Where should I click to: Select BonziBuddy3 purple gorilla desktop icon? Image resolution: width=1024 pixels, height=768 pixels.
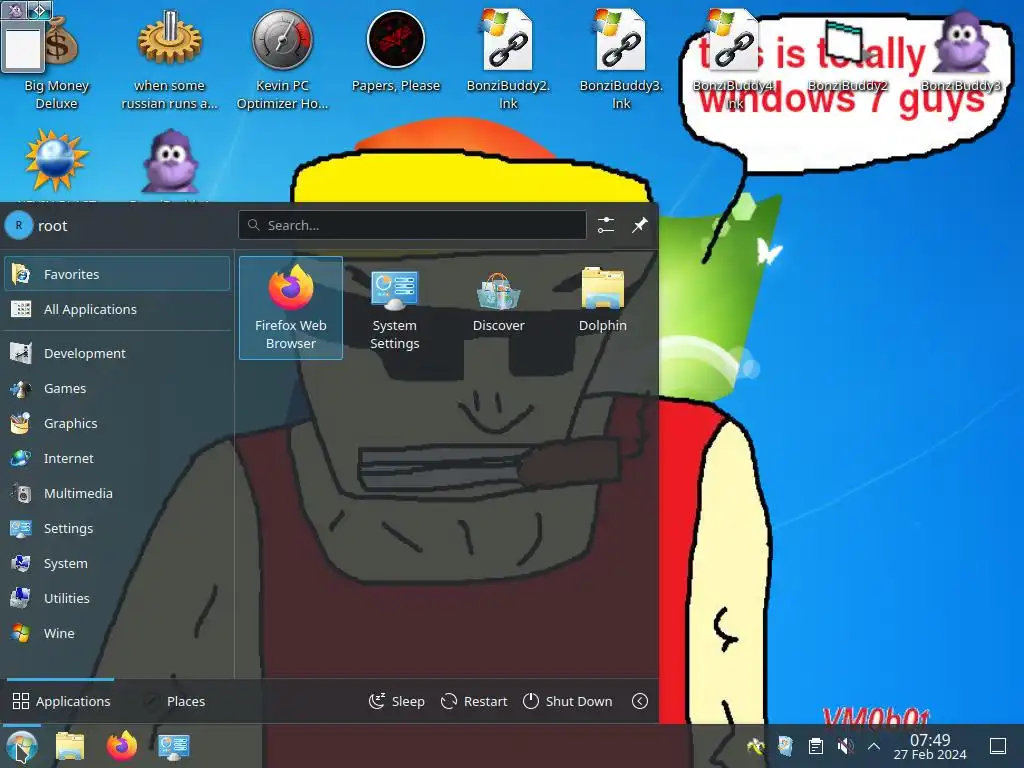[x=961, y=52]
